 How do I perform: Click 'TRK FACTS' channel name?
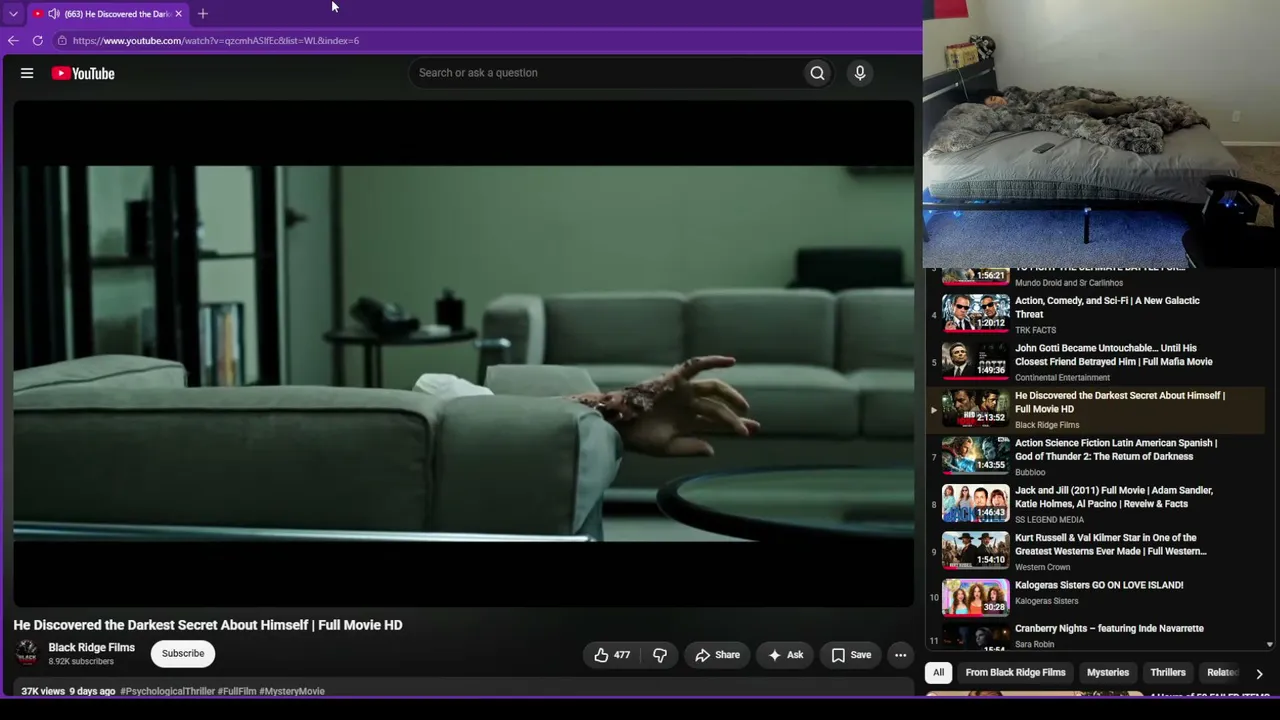point(1035,330)
